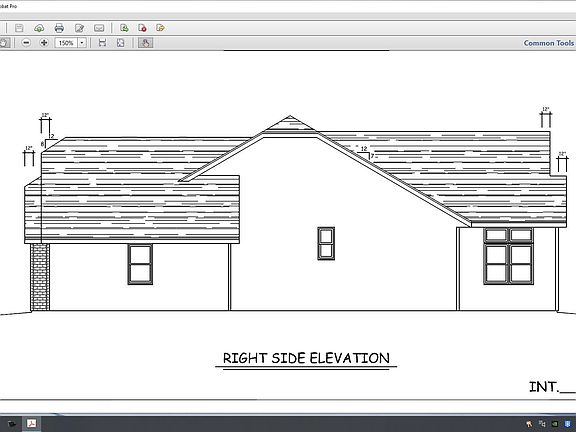Select the highlighted hand pan tool

(145, 43)
